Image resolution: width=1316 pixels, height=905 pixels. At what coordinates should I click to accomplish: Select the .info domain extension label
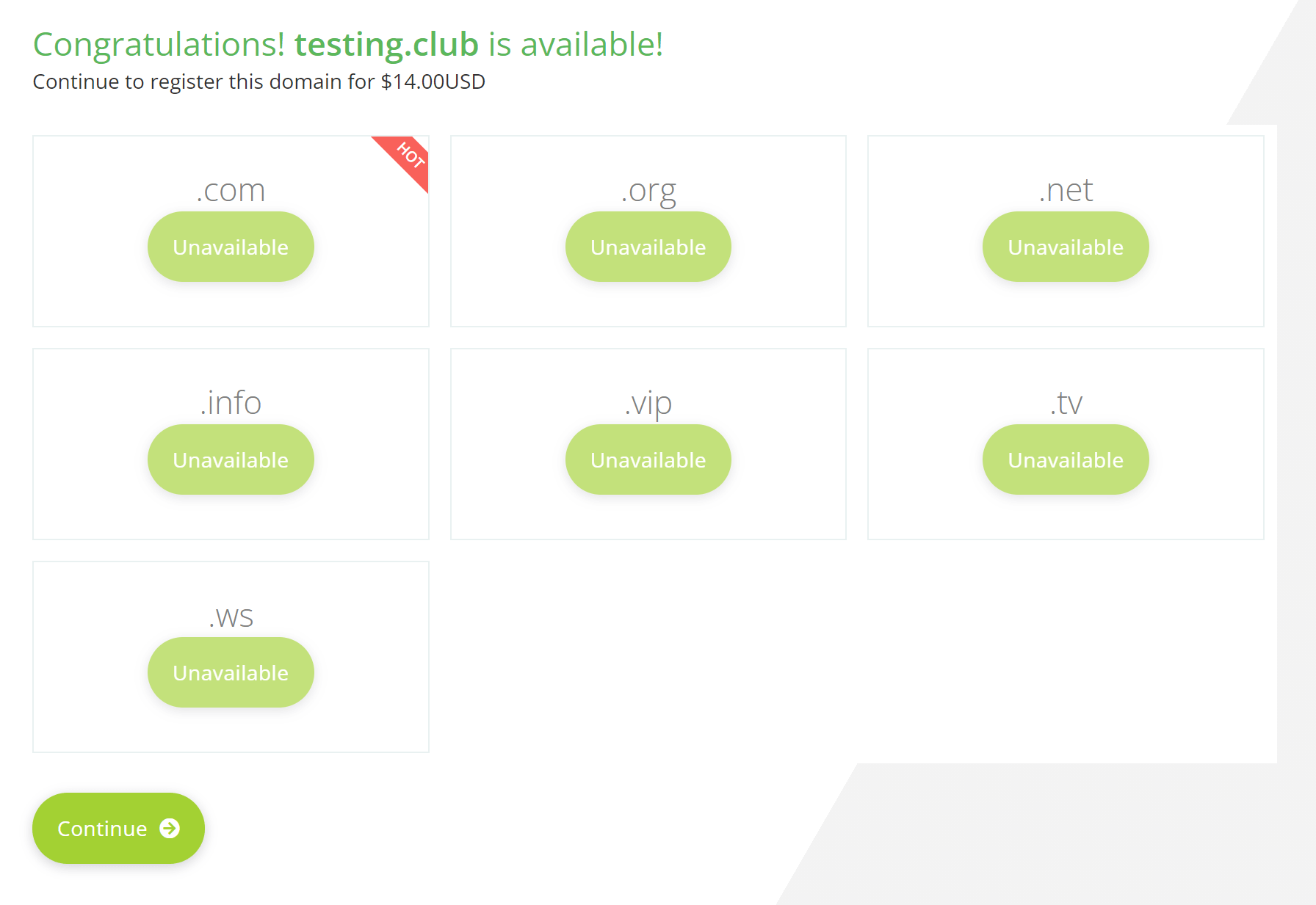tap(231, 403)
